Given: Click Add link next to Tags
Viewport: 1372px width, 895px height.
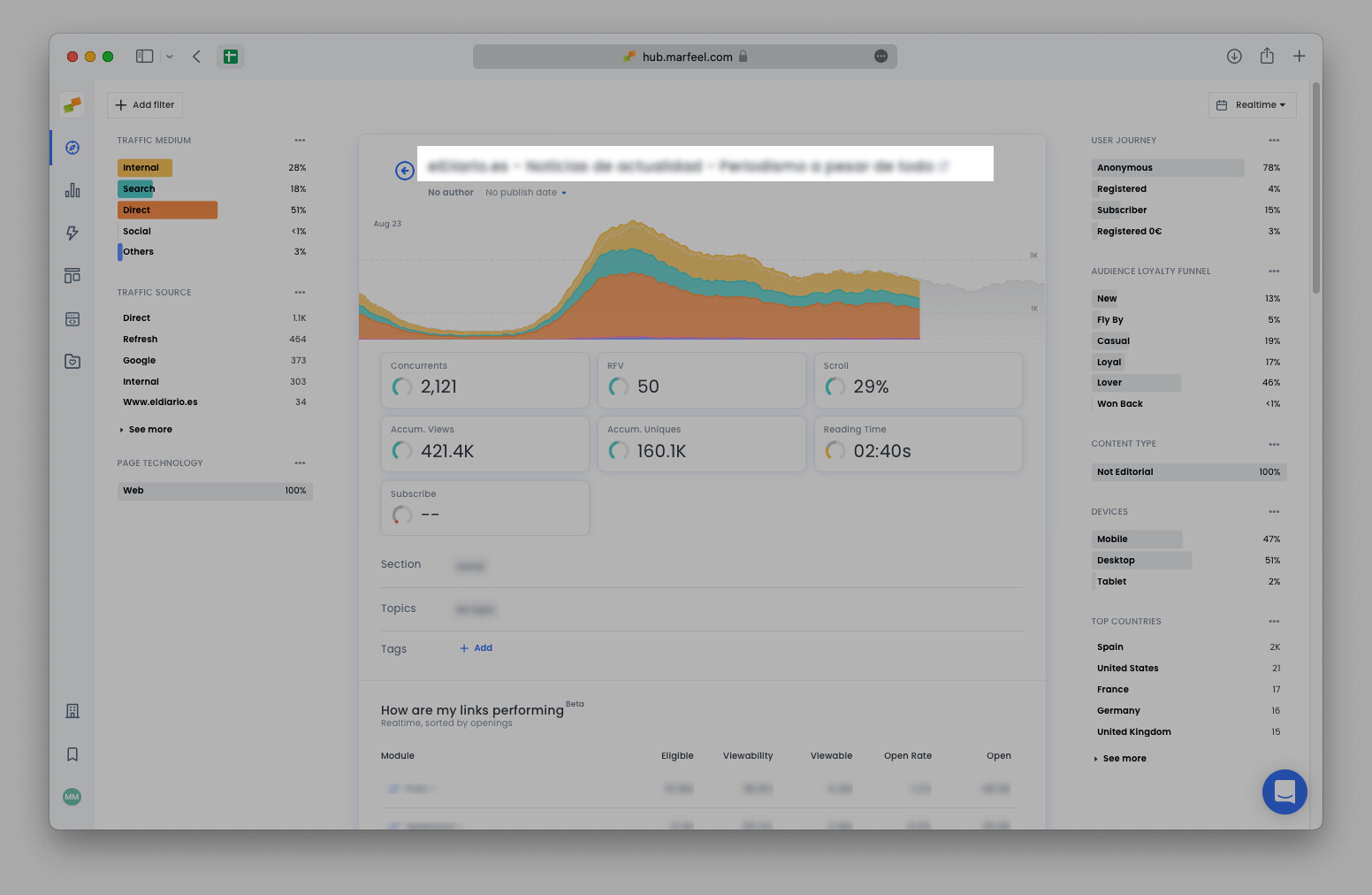Looking at the screenshot, I should coord(476,648).
